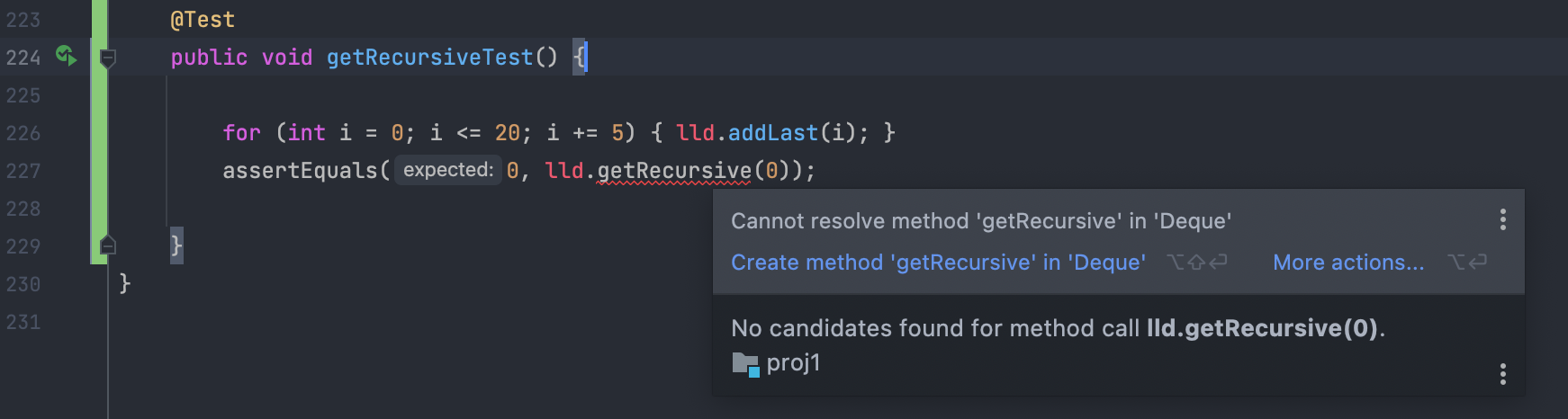Viewport: 1568px width, 419px height.
Task: Click the Create method 'getRecursive' quick-fix link
Action: click(x=938, y=263)
